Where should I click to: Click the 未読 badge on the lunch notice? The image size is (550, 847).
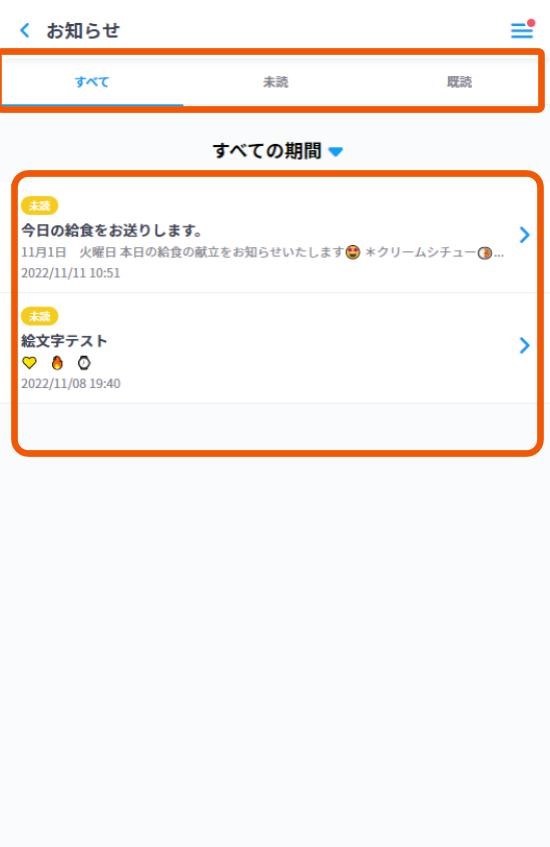pyautogui.click(x=39, y=206)
